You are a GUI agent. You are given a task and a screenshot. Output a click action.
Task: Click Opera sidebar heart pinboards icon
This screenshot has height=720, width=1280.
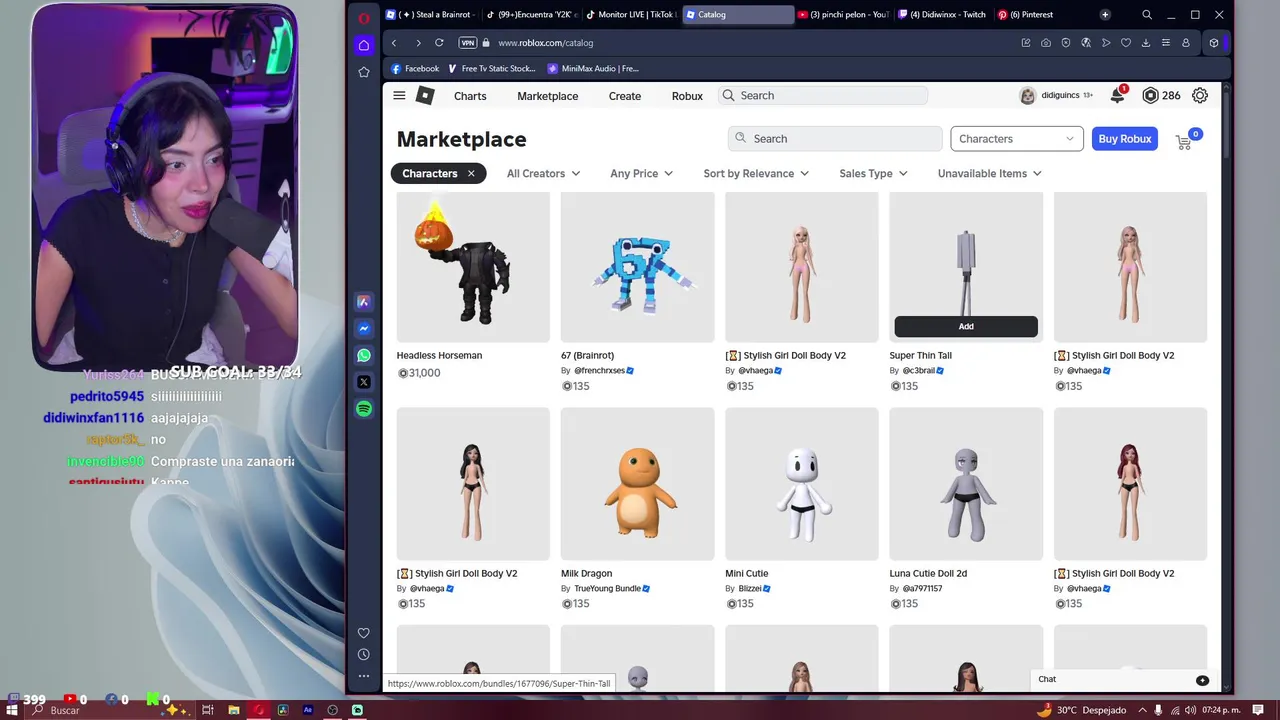click(x=364, y=632)
